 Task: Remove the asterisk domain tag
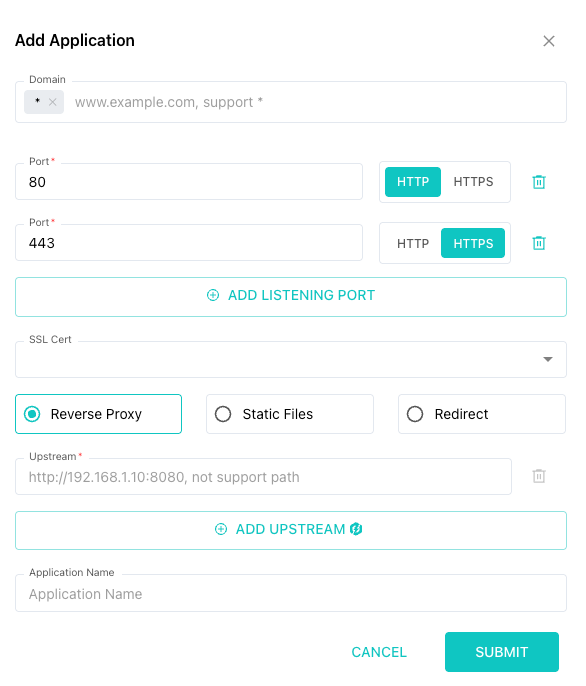(x=53, y=102)
